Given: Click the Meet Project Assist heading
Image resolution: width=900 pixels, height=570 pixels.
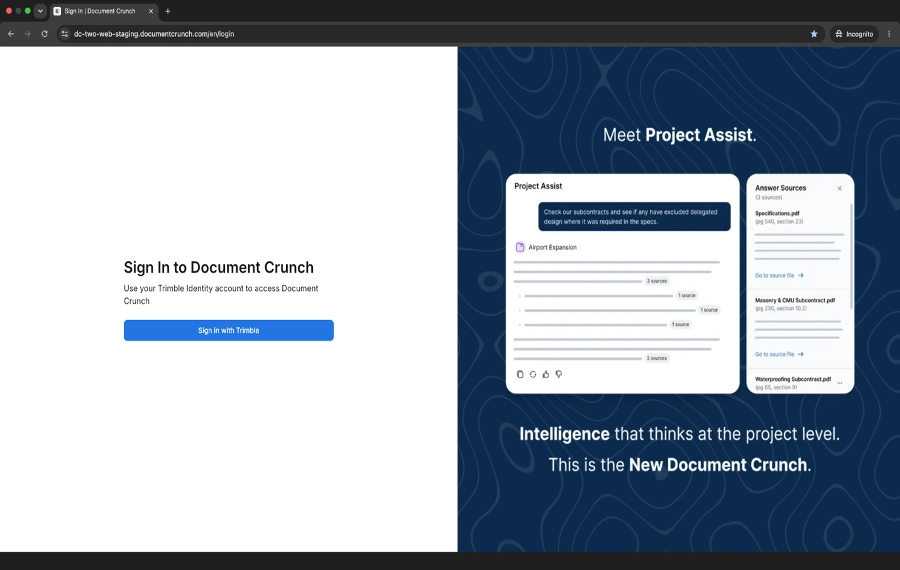Looking at the screenshot, I should [679, 135].
